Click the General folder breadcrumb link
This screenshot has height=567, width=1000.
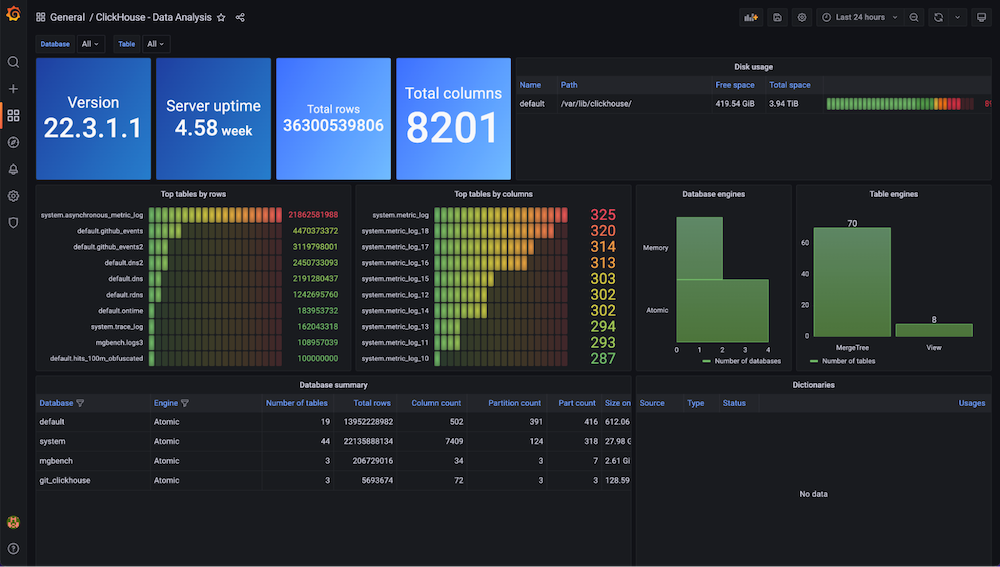[67, 17]
